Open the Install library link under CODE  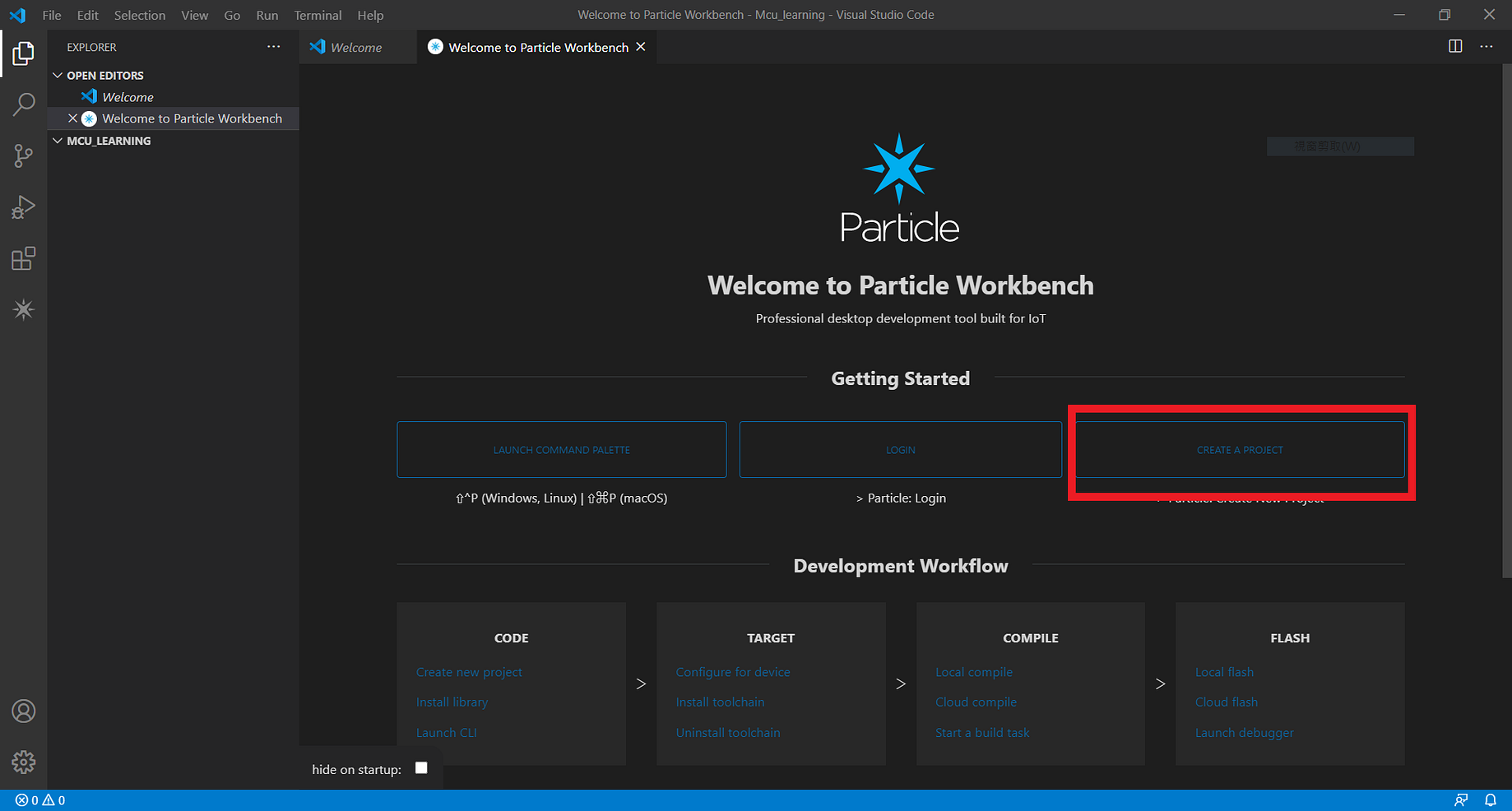click(x=452, y=702)
